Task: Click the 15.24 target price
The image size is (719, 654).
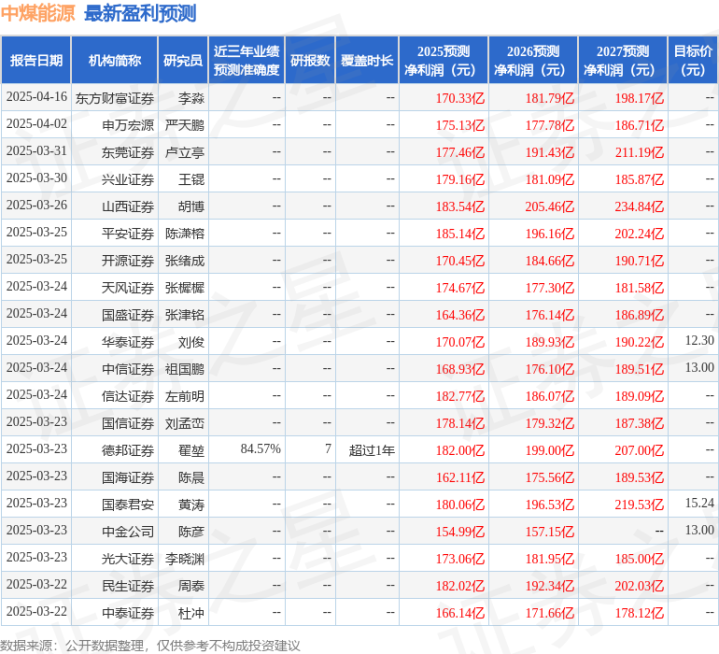Action: point(700,503)
